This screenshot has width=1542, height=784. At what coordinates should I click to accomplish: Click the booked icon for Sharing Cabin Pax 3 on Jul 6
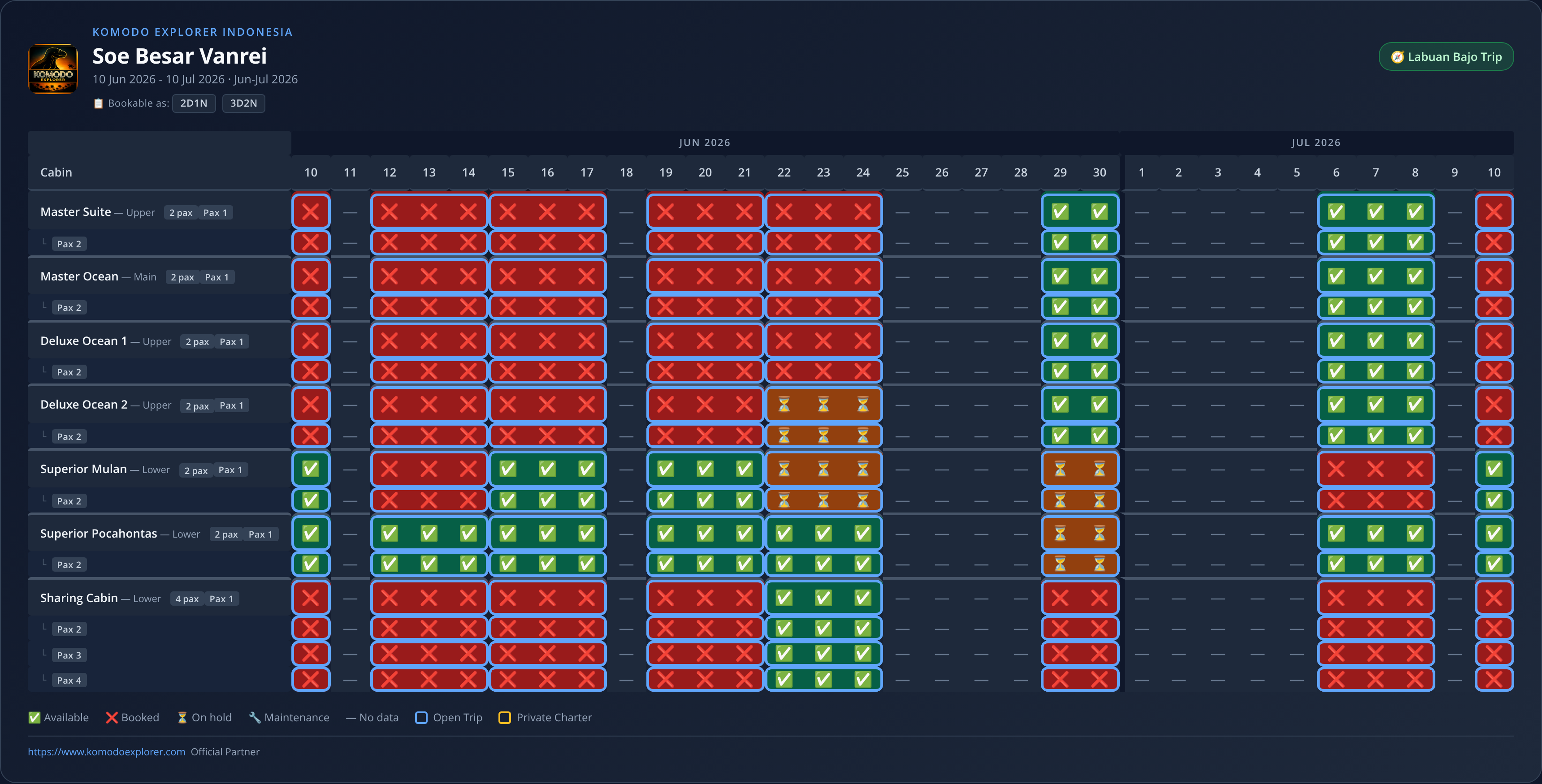(1335, 654)
